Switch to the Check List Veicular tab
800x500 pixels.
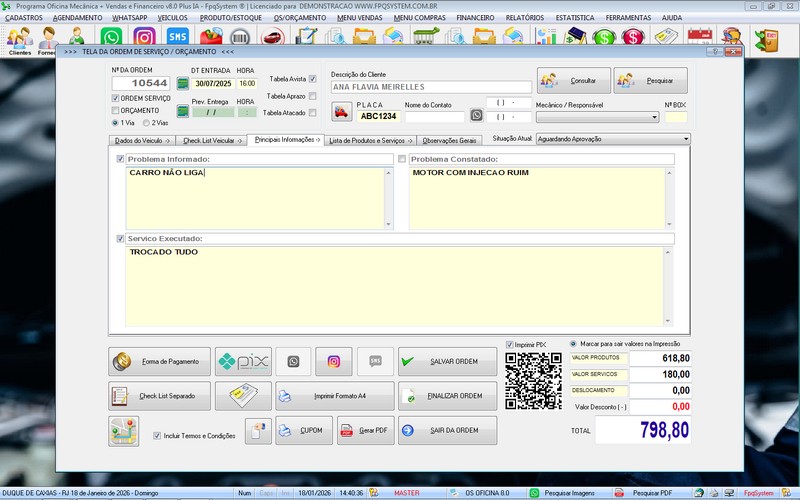[213, 141]
